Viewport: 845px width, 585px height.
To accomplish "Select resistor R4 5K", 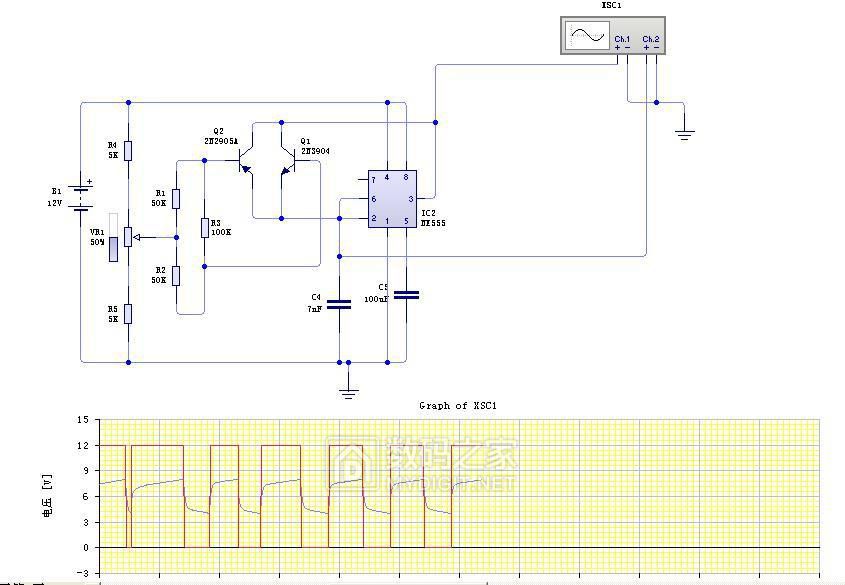I will click(128, 150).
